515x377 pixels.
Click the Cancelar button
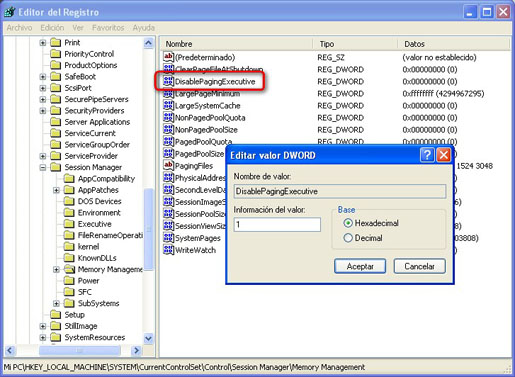pyautogui.click(x=419, y=266)
